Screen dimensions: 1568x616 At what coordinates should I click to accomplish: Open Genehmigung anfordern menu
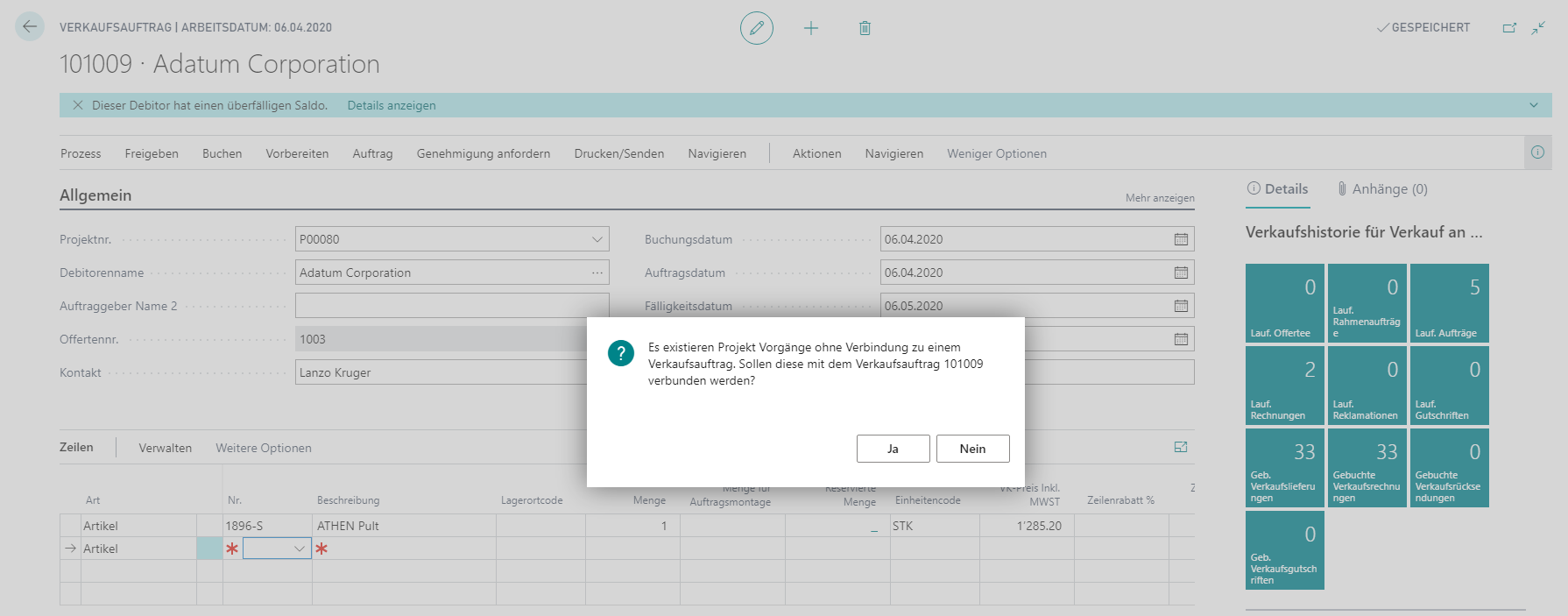coord(484,153)
